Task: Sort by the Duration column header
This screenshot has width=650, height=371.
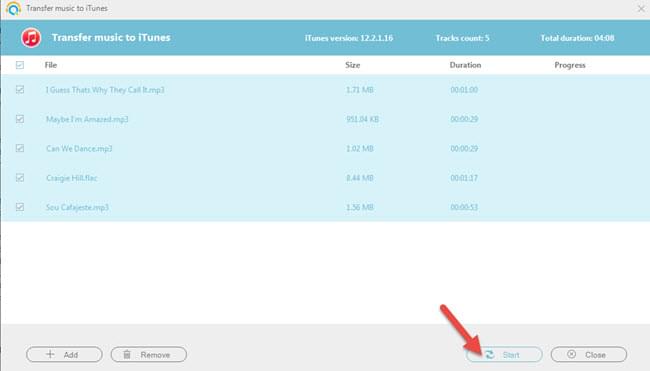Action: (465, 65)
